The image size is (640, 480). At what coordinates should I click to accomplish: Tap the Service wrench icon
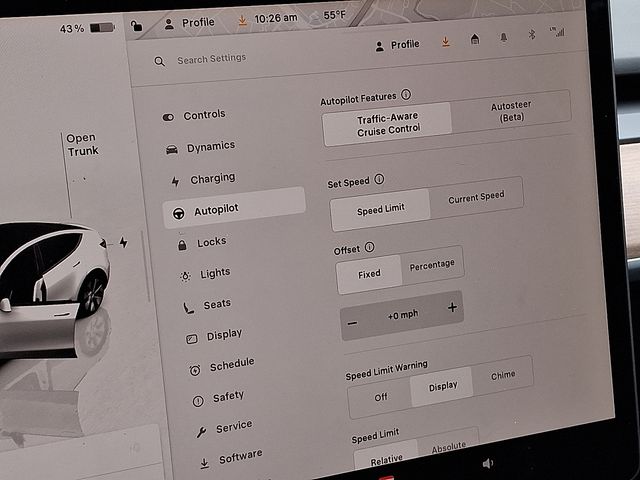(x=201, y=432)
